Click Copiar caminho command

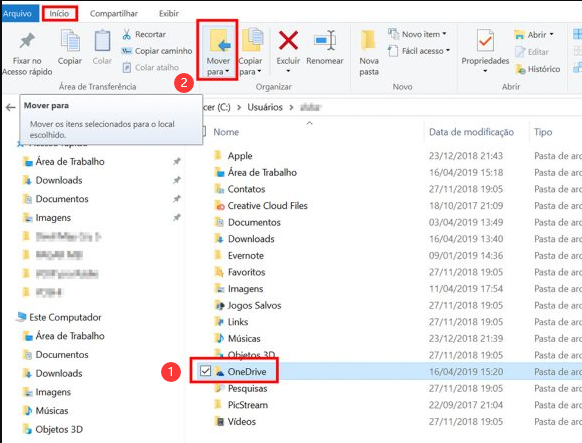(157, 51)
